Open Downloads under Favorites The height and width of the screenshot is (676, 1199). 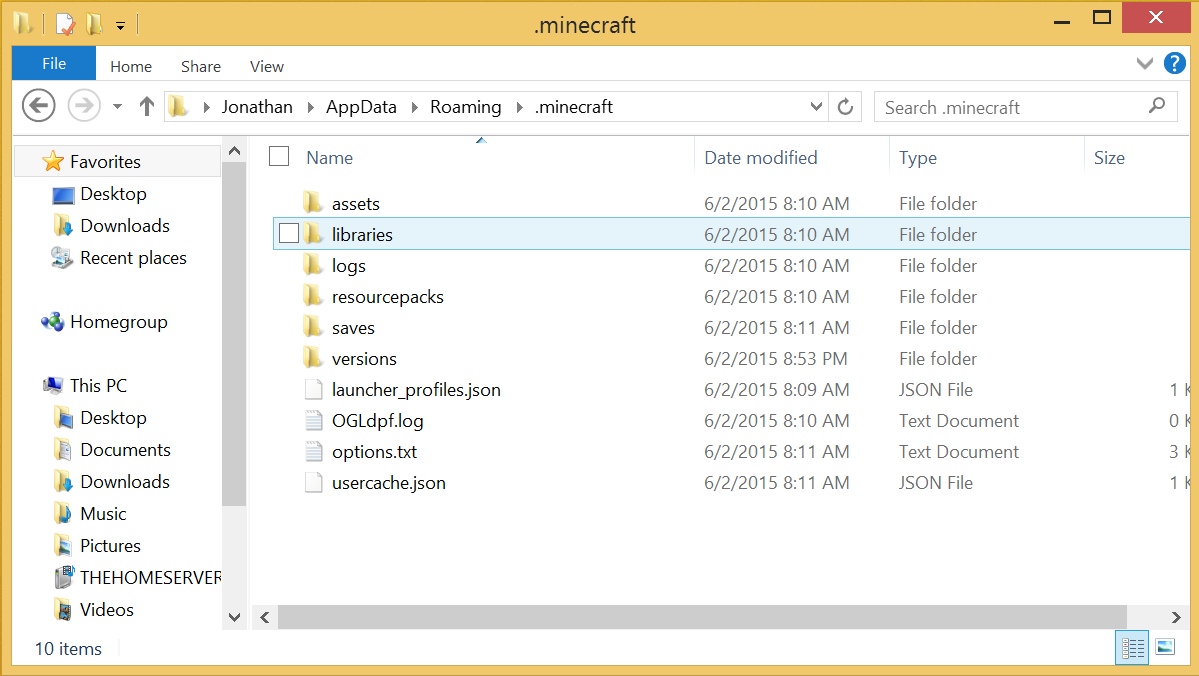click(125, 226)
